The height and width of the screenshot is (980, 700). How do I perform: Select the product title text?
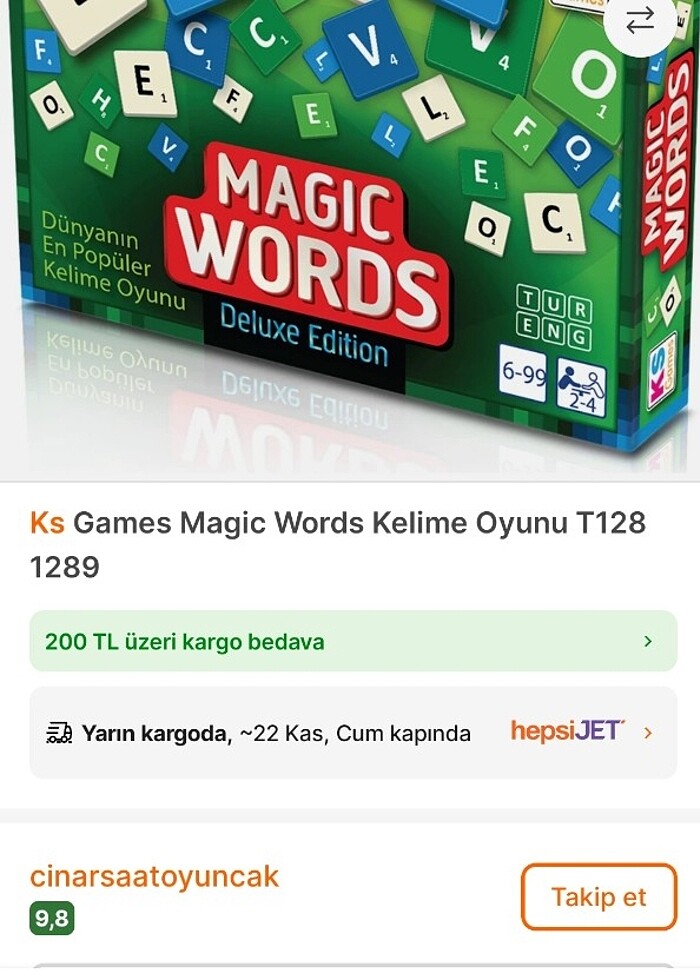point(338,544)
